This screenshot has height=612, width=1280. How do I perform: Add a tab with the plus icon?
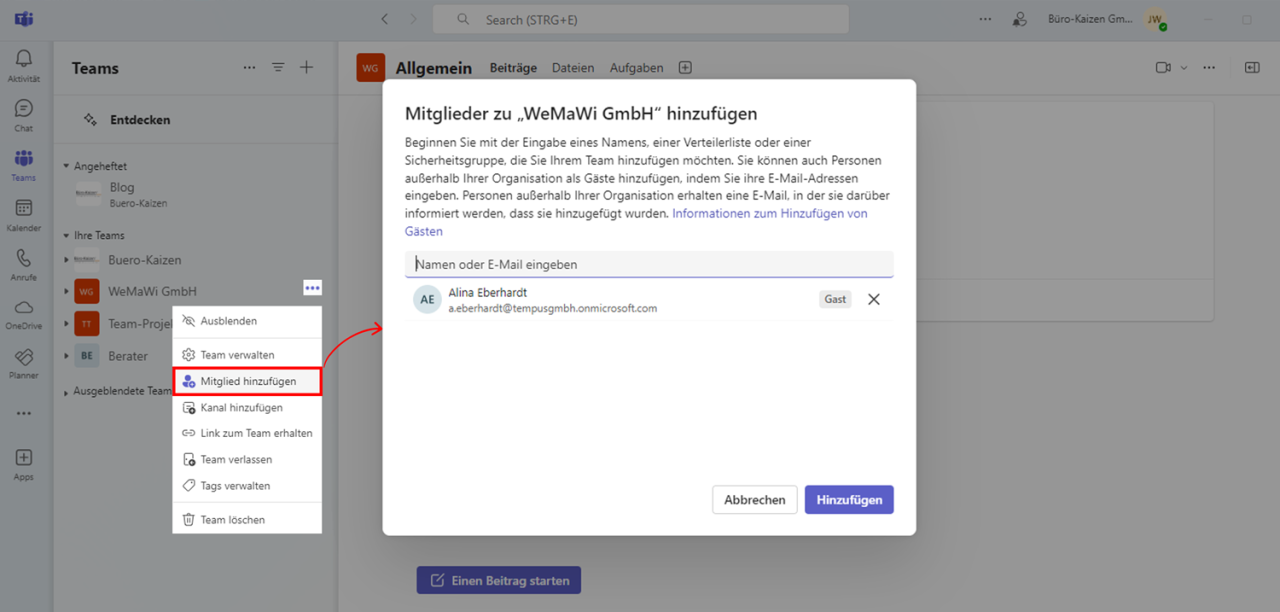(685, 68)
